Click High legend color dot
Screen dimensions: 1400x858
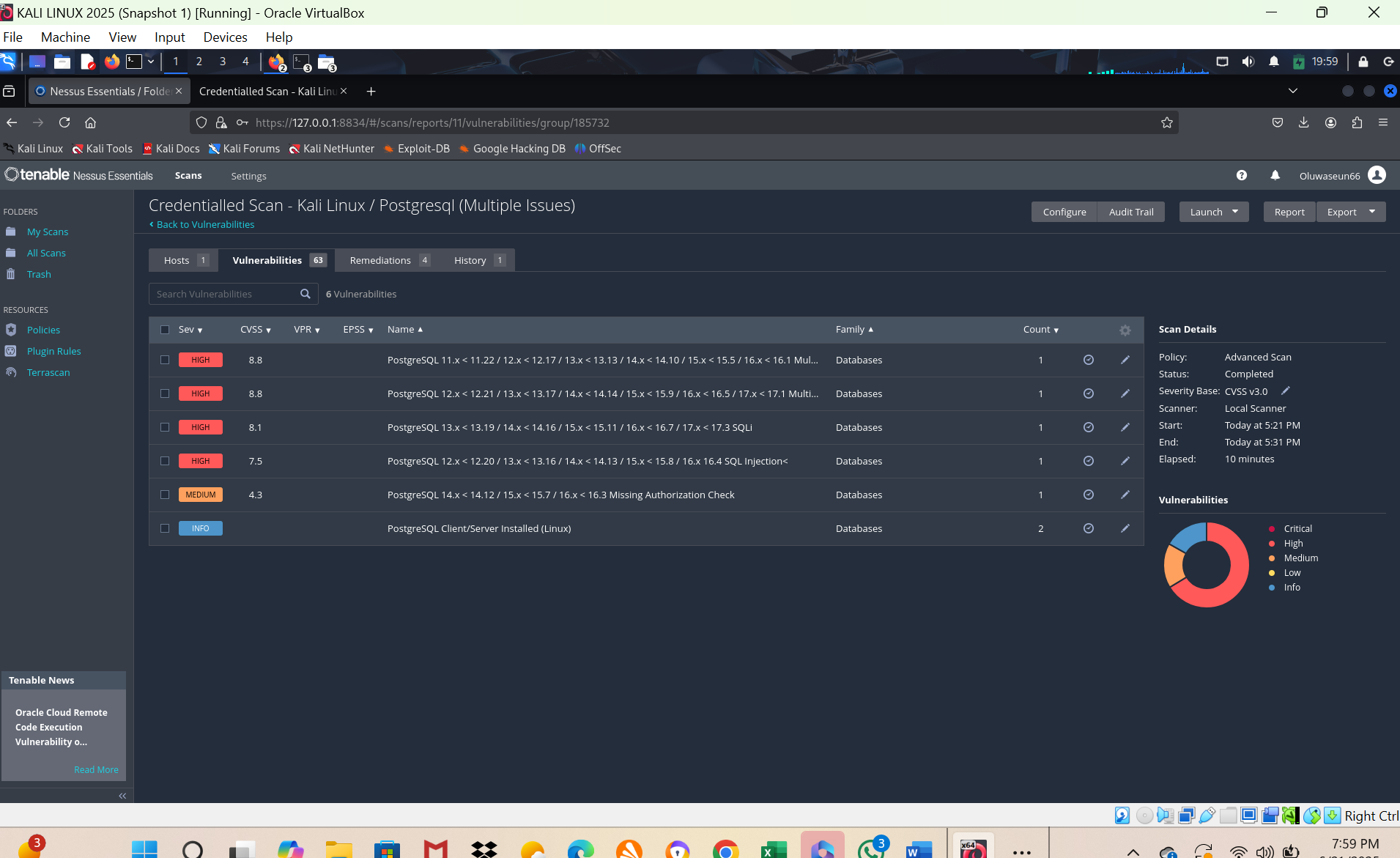1272,543
